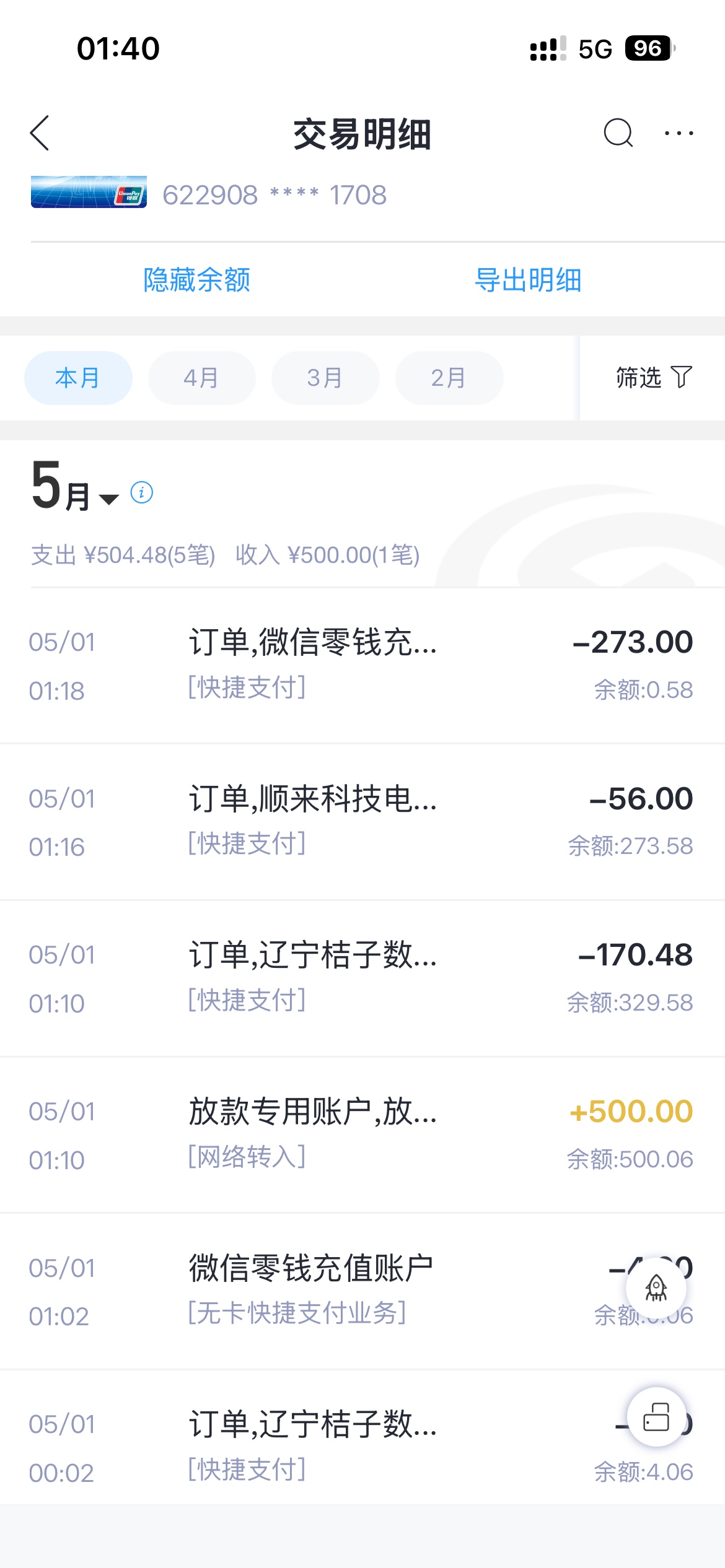This screenshot has width=725, height=1568.
Task: Tap 导出明细 to export details
Action: [528, 280]
